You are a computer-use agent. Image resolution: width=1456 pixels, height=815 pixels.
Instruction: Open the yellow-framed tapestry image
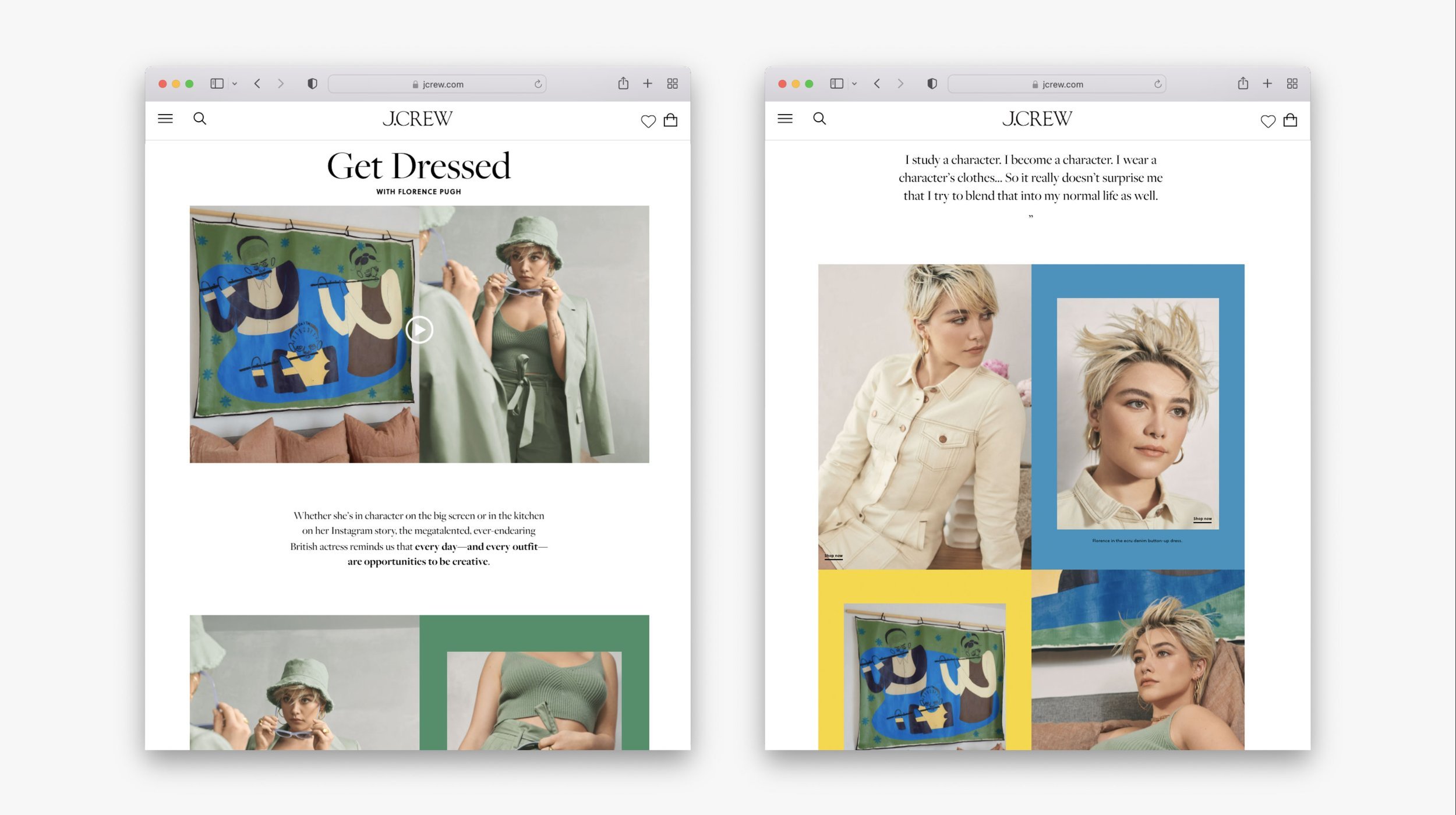click(925, 676)
